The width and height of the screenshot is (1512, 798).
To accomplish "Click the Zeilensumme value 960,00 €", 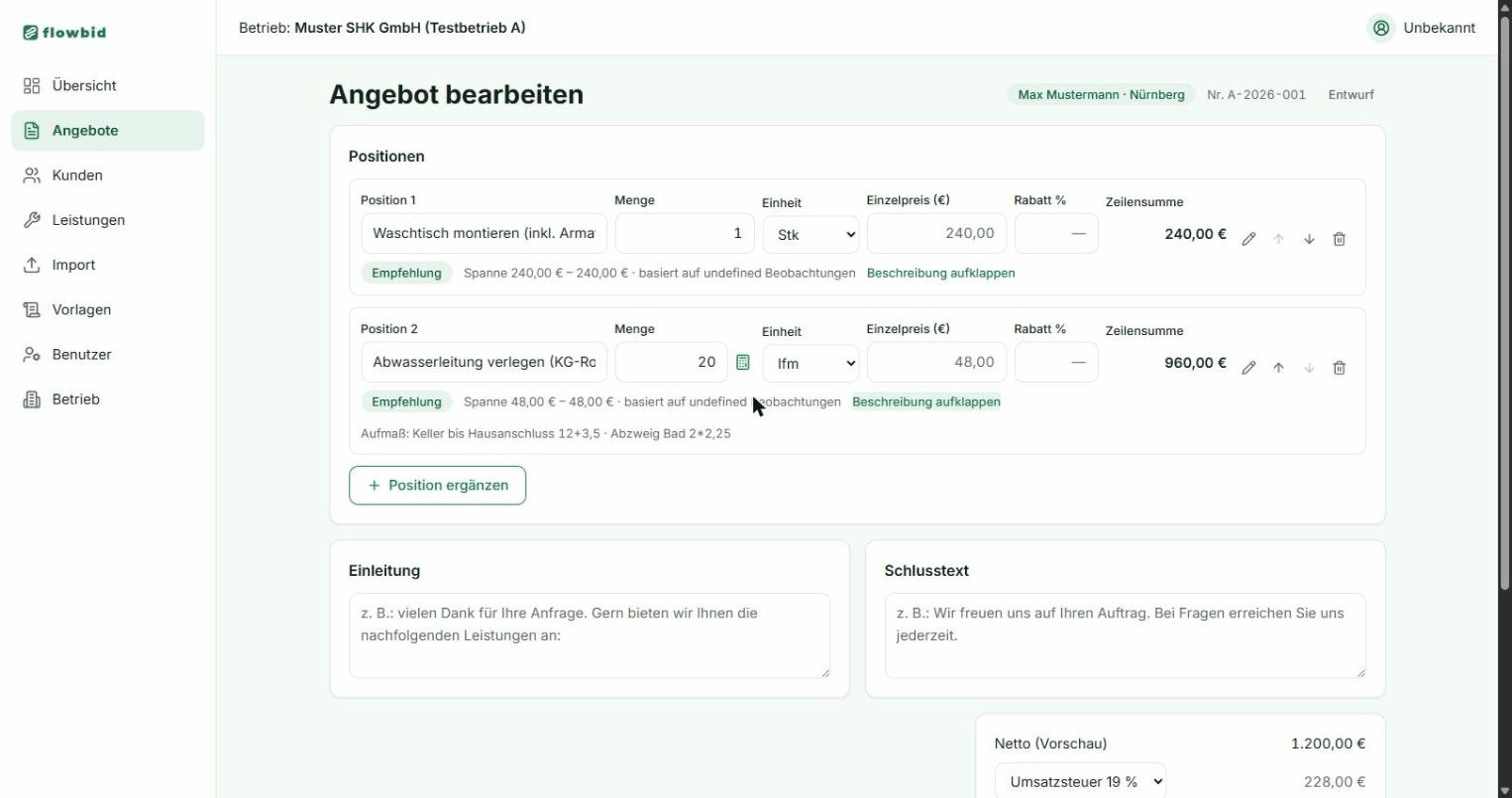I will click(x=1195, y=363).
